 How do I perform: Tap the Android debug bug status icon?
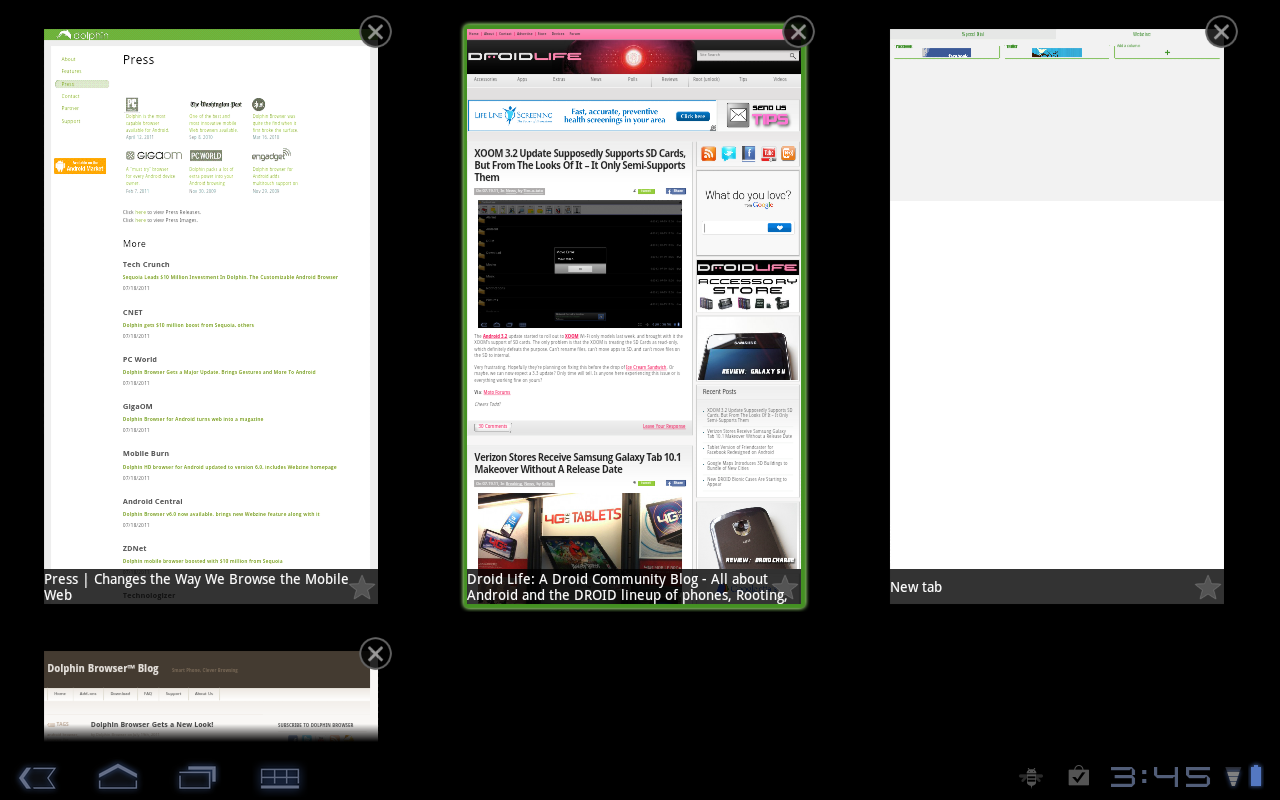coord(1031,777)
